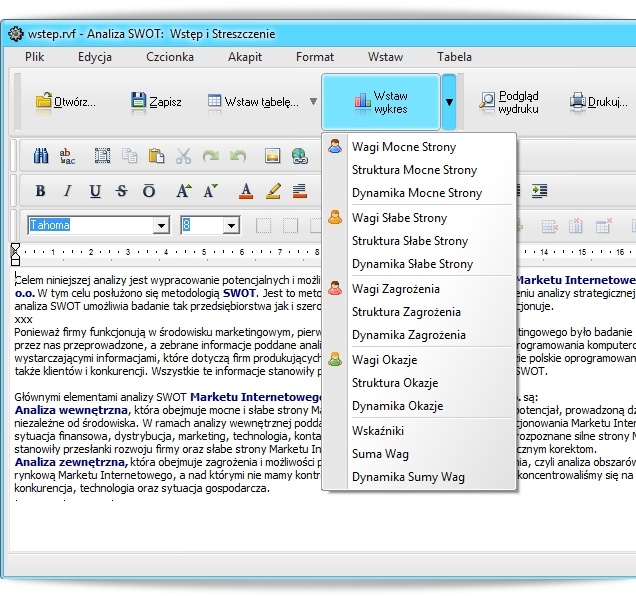
Task: Click the Paste clipboard icon
Action: pyautogui.click(x=156, y=156)
